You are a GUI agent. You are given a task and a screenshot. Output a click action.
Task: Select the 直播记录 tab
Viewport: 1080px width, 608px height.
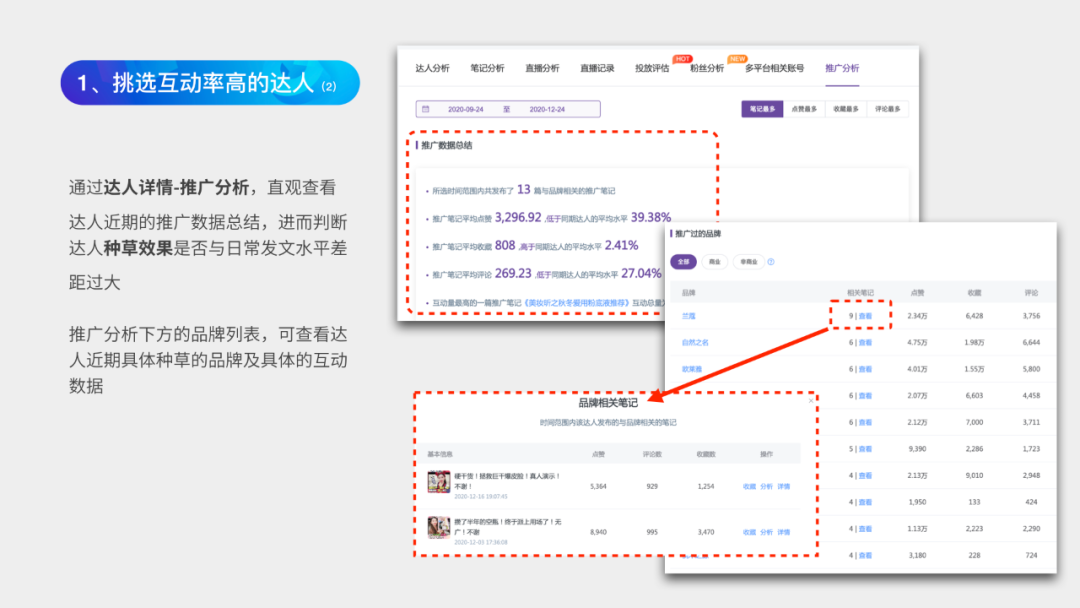click(597, 68)
